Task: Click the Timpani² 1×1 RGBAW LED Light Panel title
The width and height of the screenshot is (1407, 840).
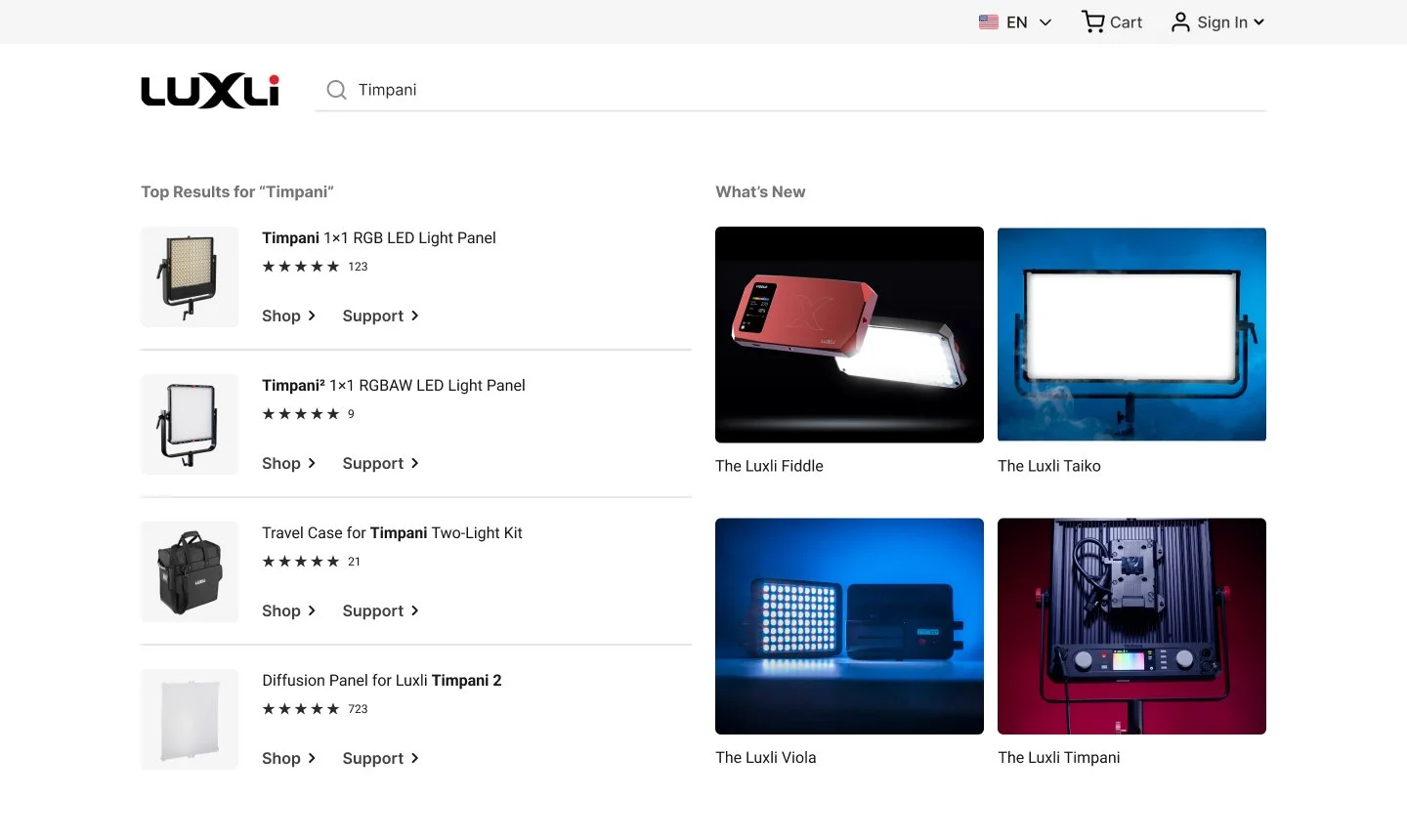Action: tap(394, 386)
